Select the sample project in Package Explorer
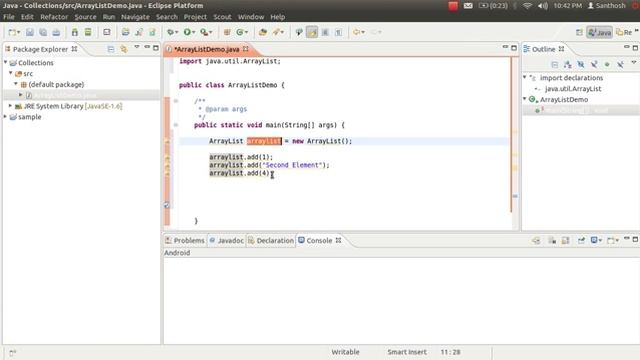 [x=29, y=117]
